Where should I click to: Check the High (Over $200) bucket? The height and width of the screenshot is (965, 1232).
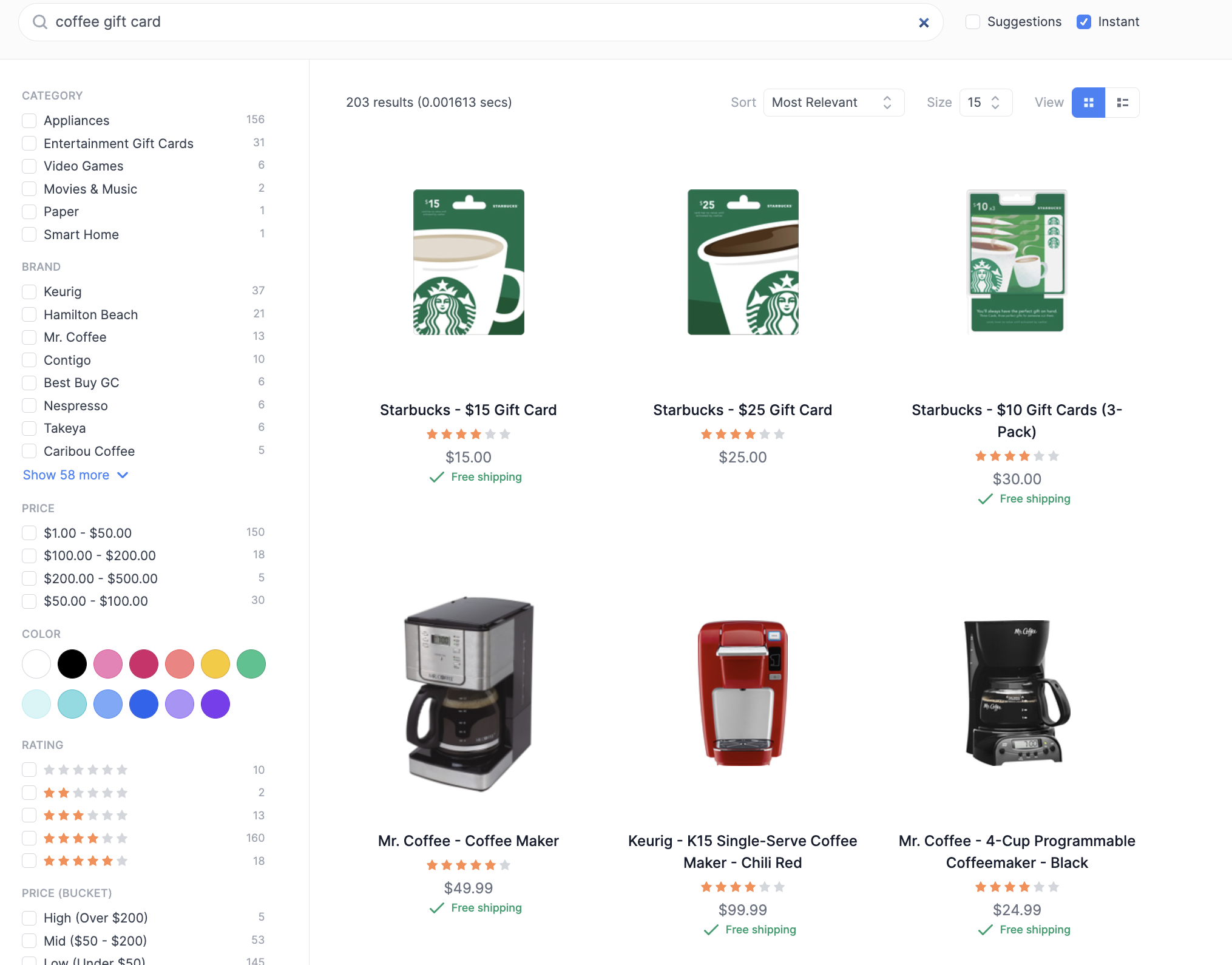click(29, 918)
